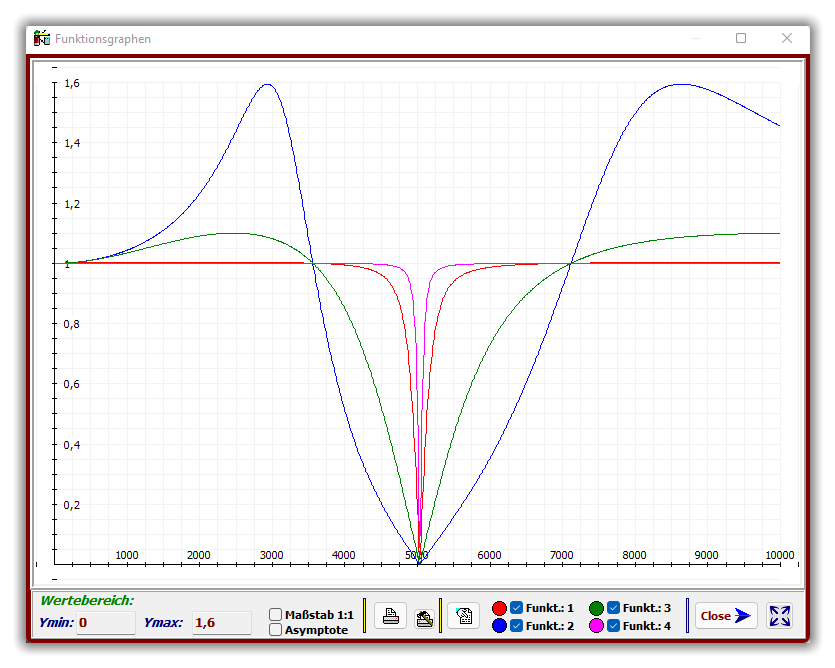This screenshot has height=668, width=835.
Task: Click the Funktionsgraphen app icon in title bar
Action: pyautogui.click(x=42, y=38)
